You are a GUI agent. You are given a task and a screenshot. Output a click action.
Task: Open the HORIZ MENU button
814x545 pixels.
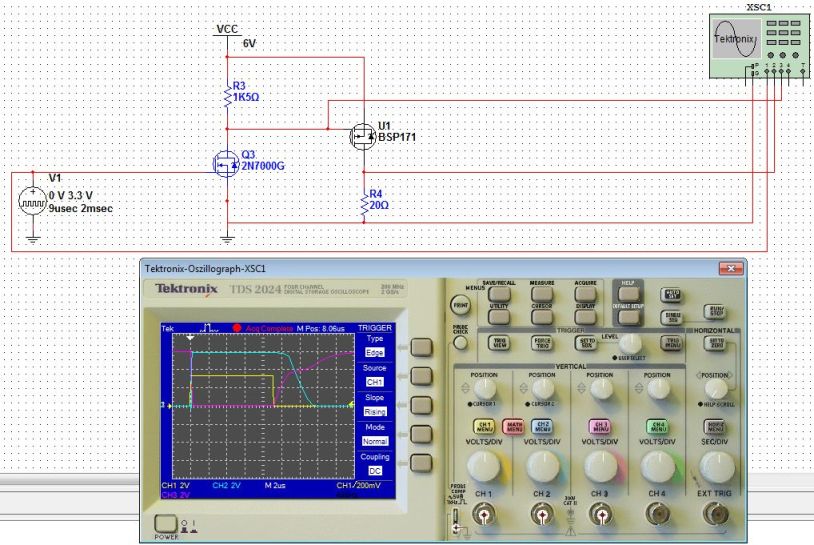pyautogui.click(x=715, y=427)
